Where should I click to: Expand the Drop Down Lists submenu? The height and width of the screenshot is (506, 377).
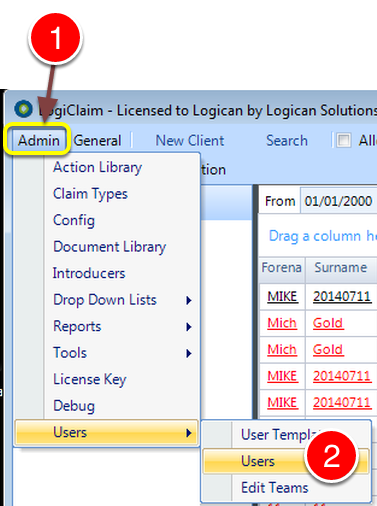click(107, 300)
